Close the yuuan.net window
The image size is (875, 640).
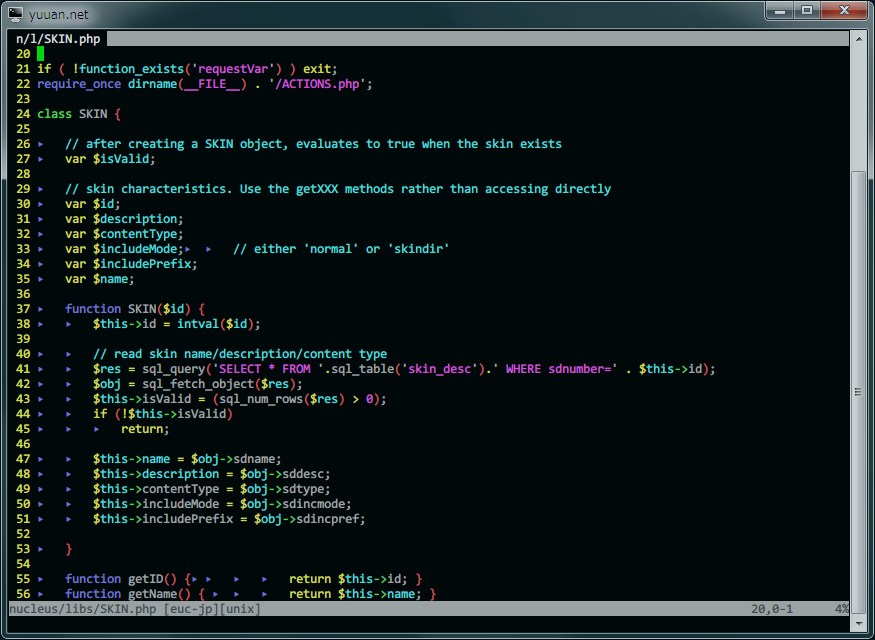click(x=844, y=11)
